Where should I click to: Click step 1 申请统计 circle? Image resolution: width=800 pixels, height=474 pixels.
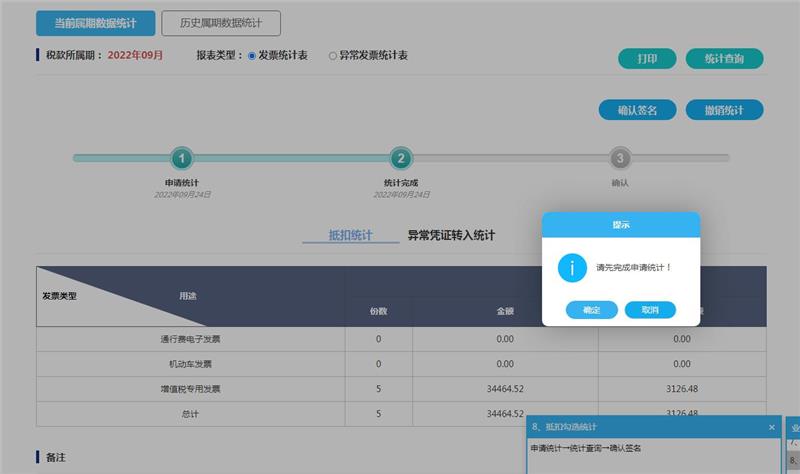pos(181,158)
